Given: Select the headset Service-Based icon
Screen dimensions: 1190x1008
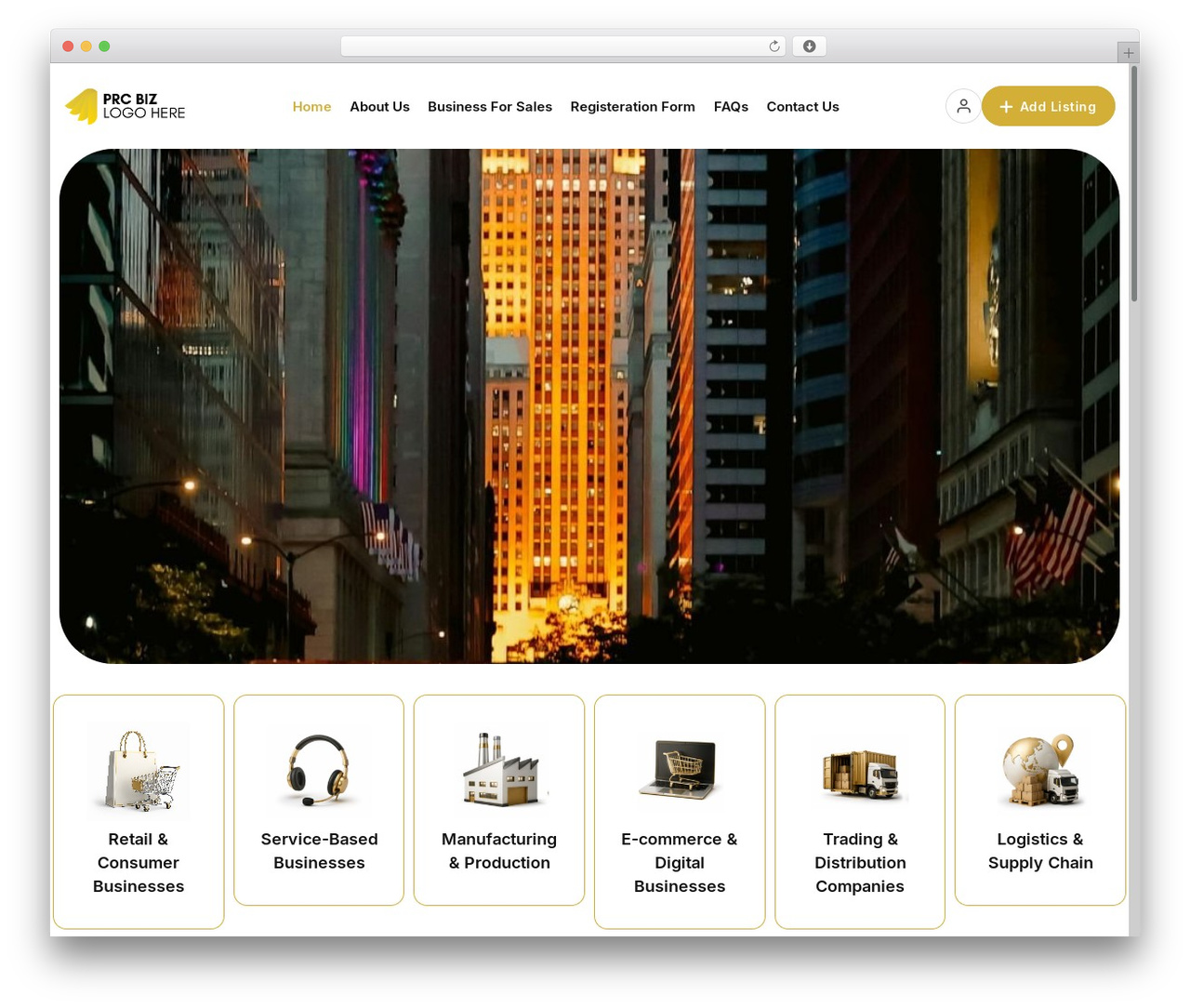Looking at the screenshot, I should pyautogui.click(x=319, y=771).
